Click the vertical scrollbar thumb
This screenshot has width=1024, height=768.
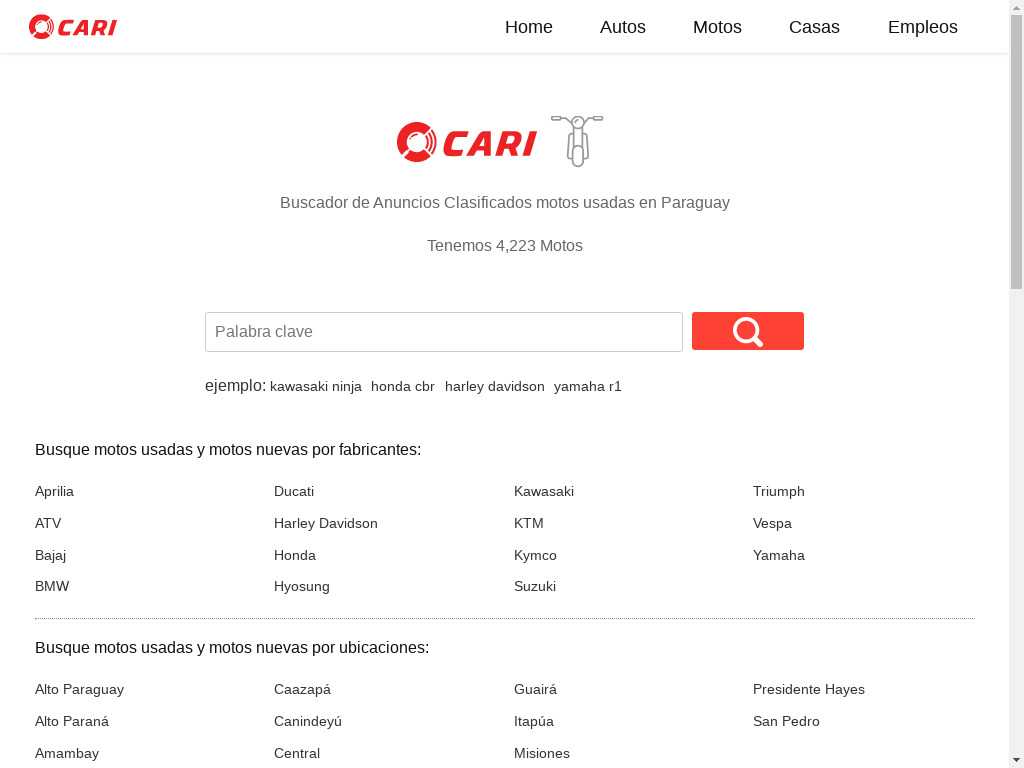click(x=1016, y=151)
